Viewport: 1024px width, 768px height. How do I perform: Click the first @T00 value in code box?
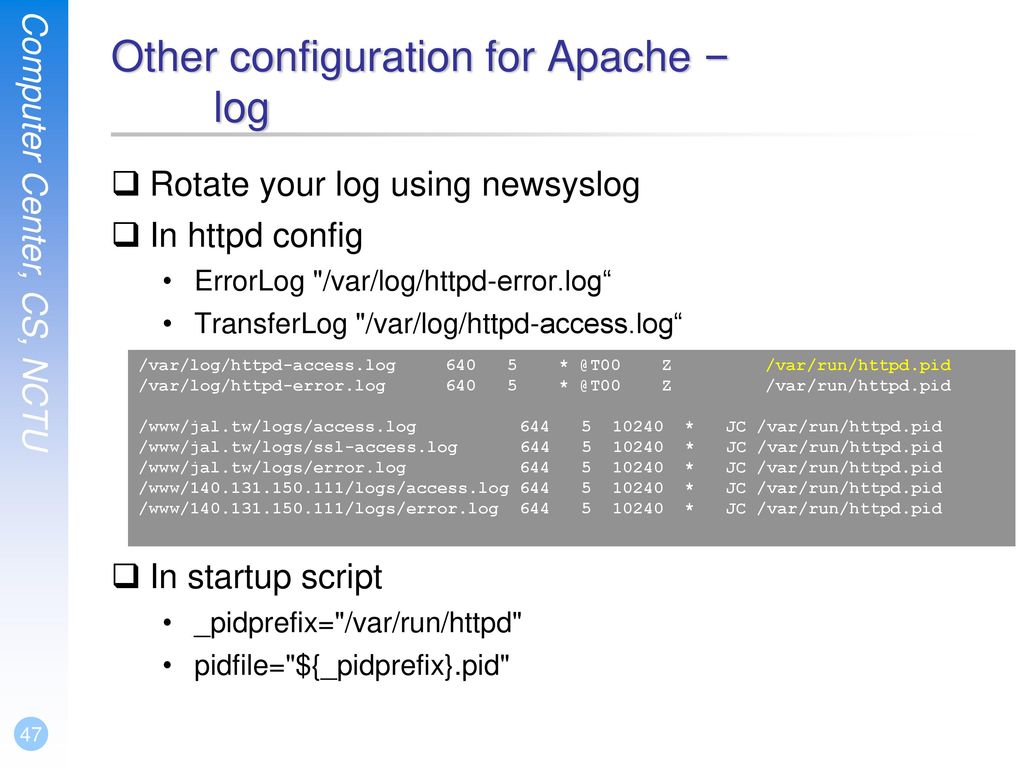coord(600,365)
